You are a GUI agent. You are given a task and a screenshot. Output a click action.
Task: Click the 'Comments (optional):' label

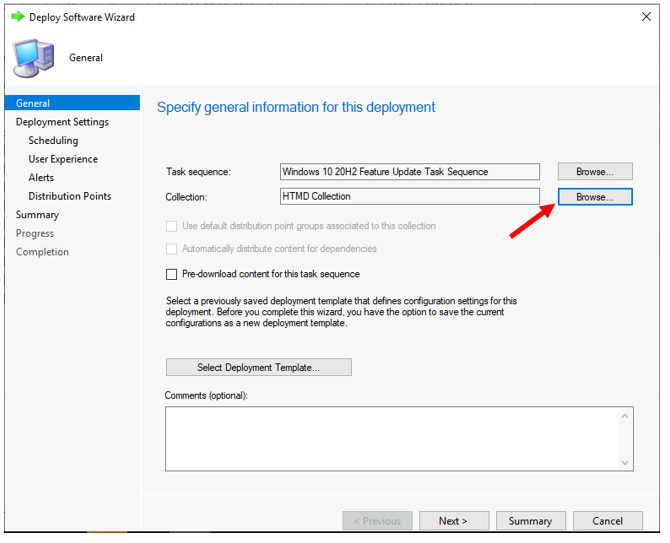click(x=206, y=396)
